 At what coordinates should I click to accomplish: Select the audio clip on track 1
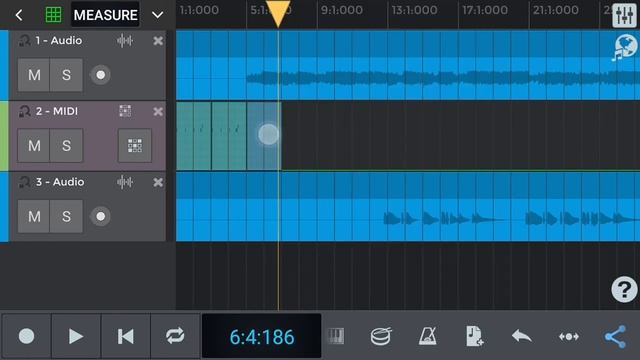(408, 65)
